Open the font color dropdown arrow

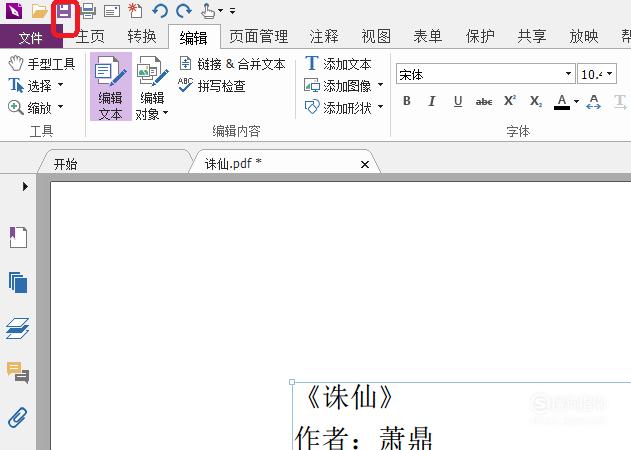pos(576,101)
